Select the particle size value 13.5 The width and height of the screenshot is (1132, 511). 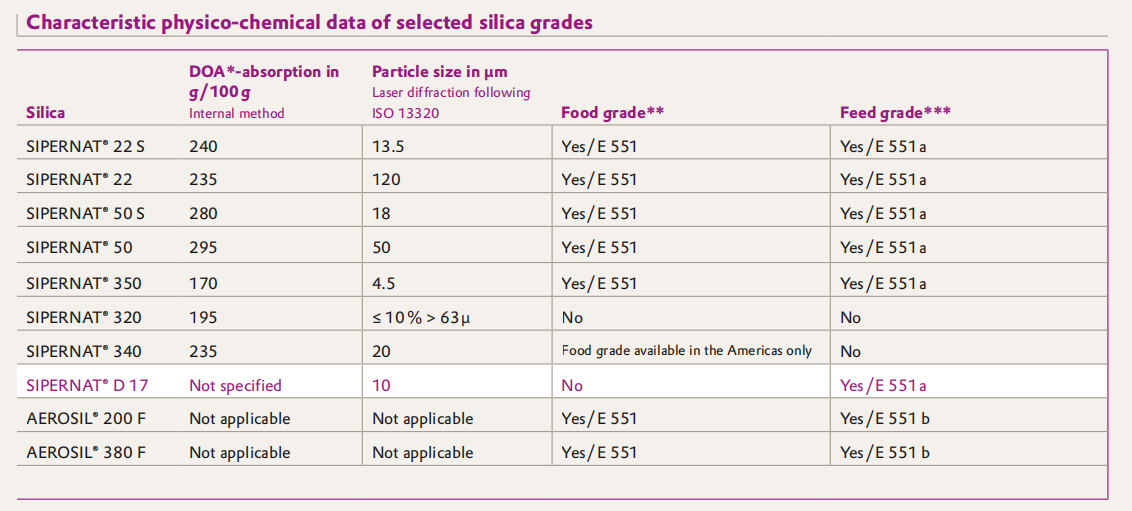click(x=388, y=146)
